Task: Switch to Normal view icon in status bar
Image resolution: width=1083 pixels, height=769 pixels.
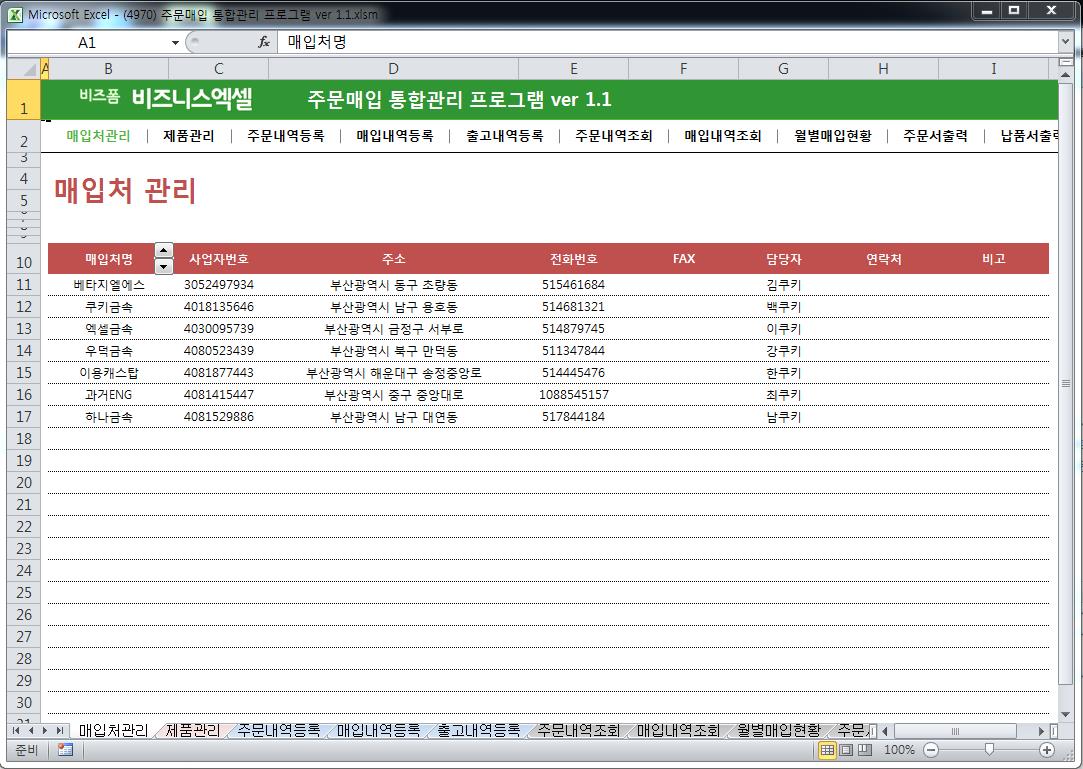Action: (827, 750)
